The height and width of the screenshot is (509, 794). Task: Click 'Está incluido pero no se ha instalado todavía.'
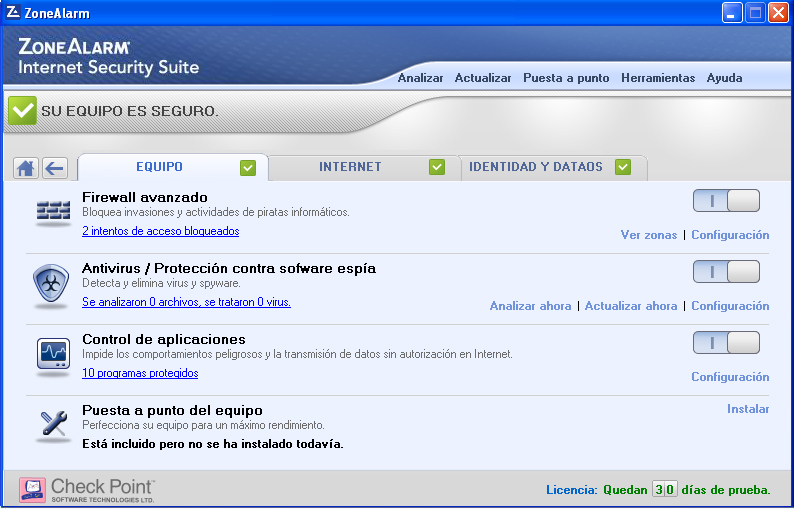(x=213, y=444)
